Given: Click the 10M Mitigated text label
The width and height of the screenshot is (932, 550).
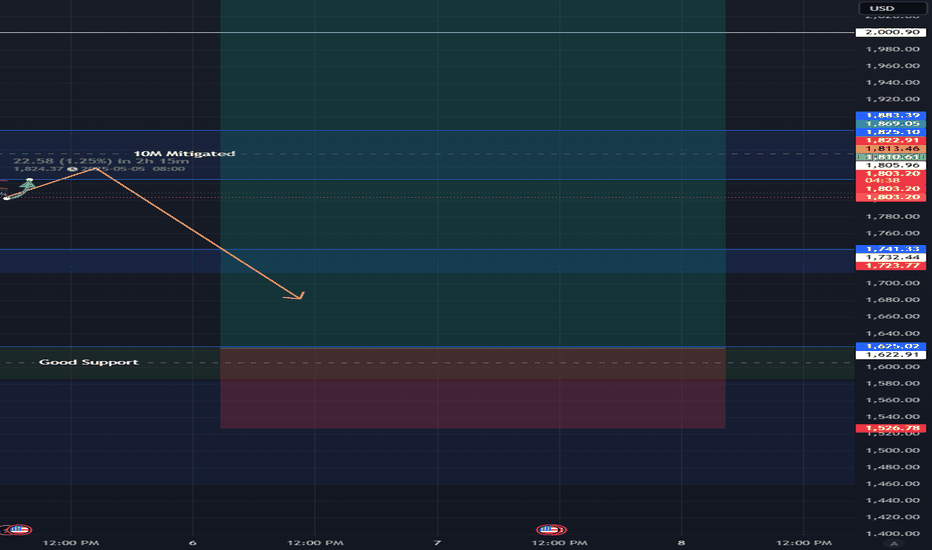Looking at the screenshot, I should click(x=184, y=153).
